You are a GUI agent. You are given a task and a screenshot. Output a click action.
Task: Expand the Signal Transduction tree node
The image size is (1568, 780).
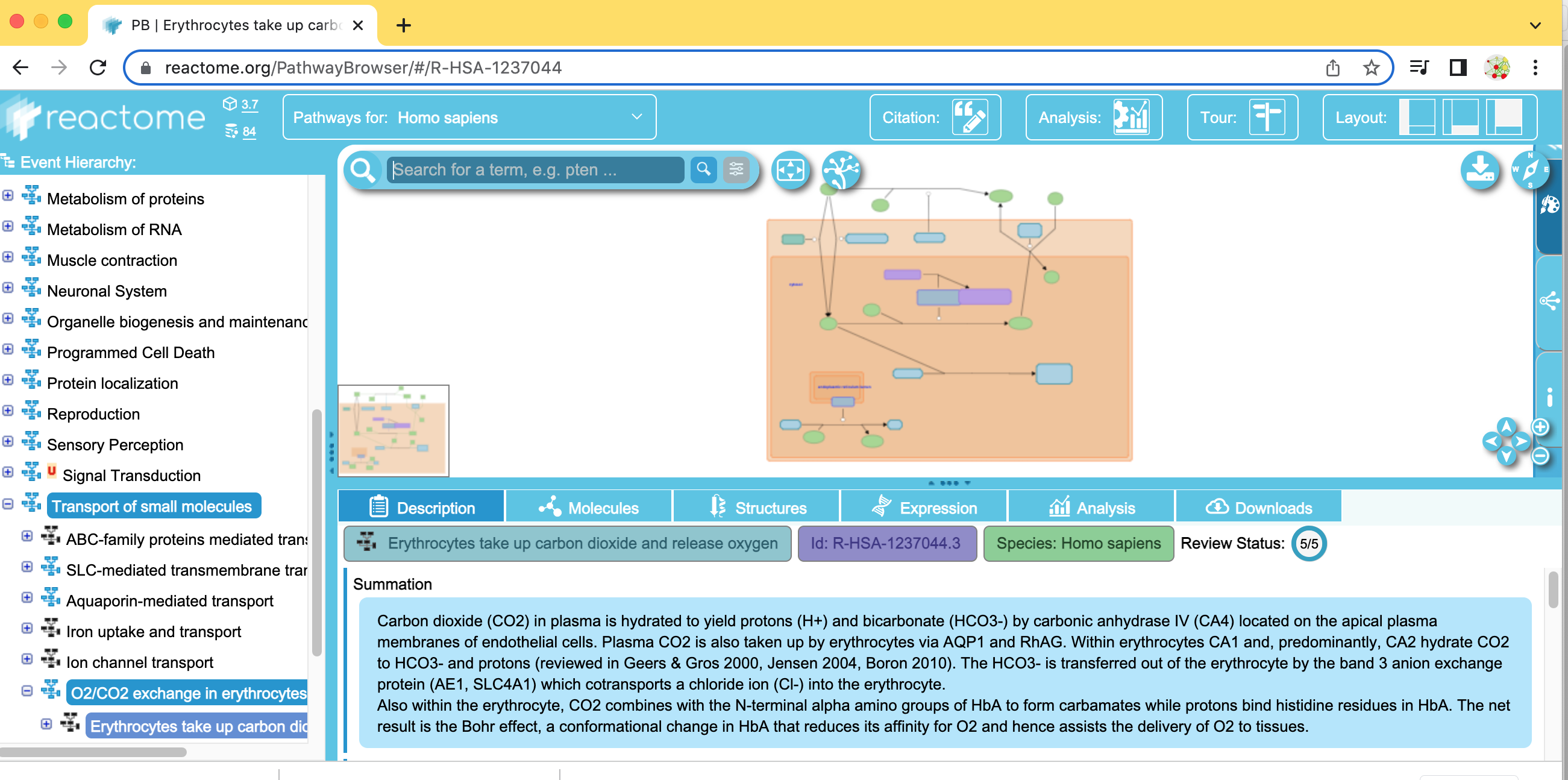click(x=8, y=473)
